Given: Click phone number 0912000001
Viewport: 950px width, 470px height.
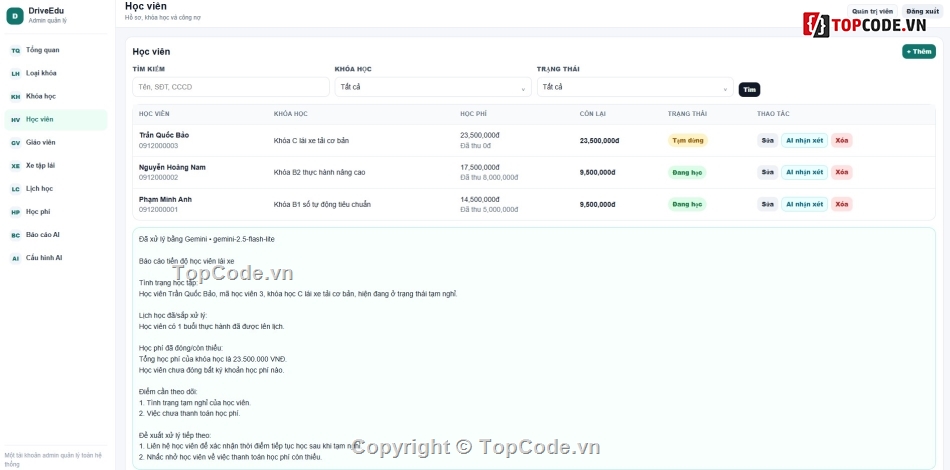Looking at the screenshot, I should [158, 210].
